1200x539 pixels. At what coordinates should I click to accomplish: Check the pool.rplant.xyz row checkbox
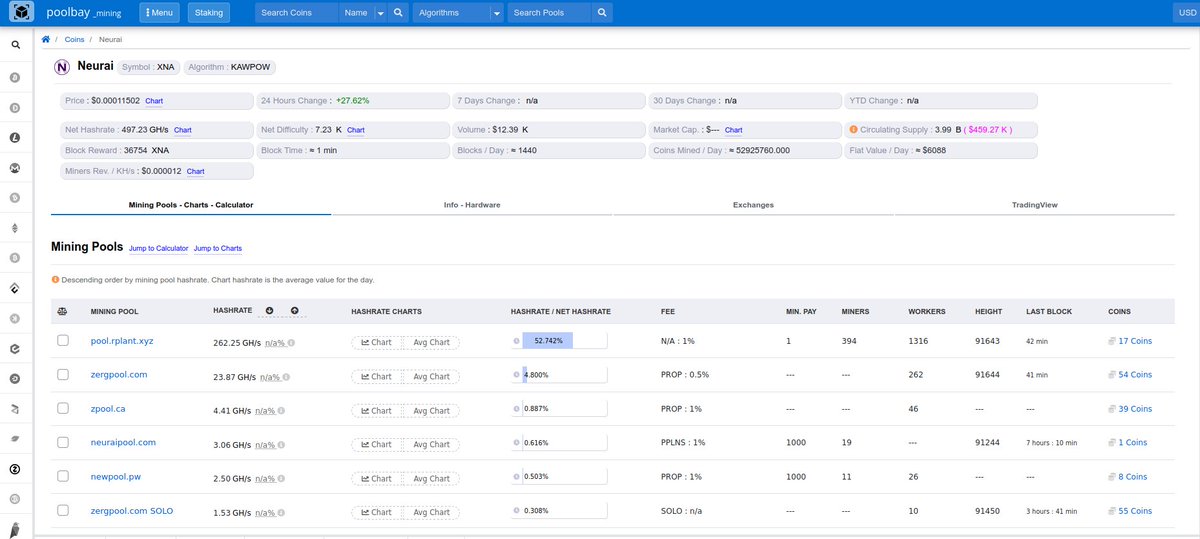point(63,341)
